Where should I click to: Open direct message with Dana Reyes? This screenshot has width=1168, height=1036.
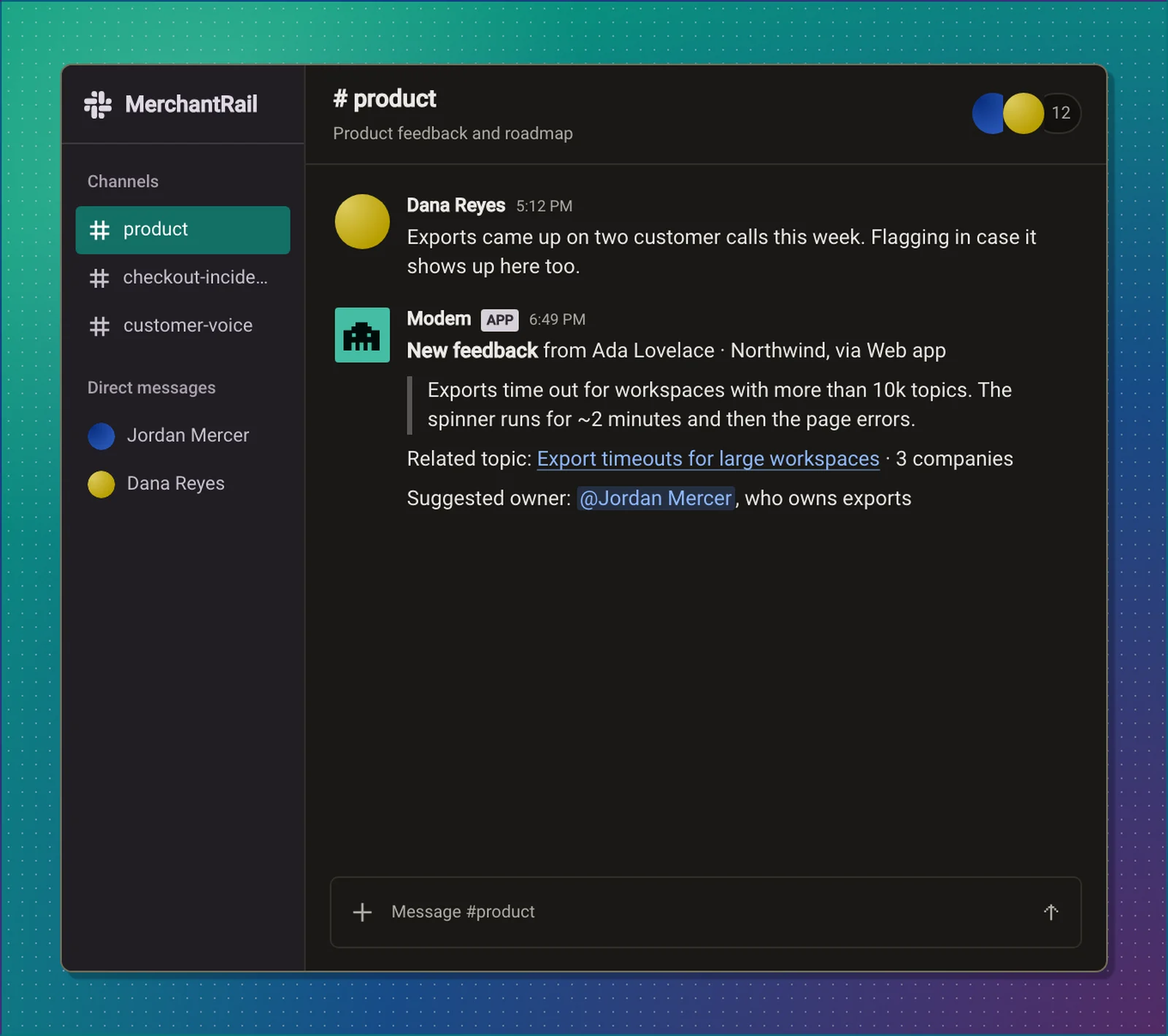[x=182, y=483]
